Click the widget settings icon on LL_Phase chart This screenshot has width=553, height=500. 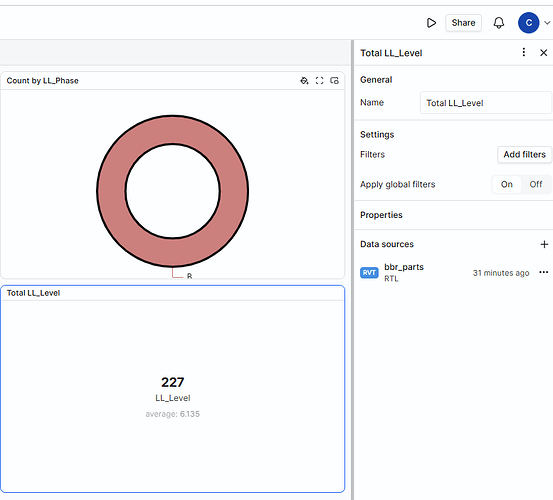pos(334,81)
